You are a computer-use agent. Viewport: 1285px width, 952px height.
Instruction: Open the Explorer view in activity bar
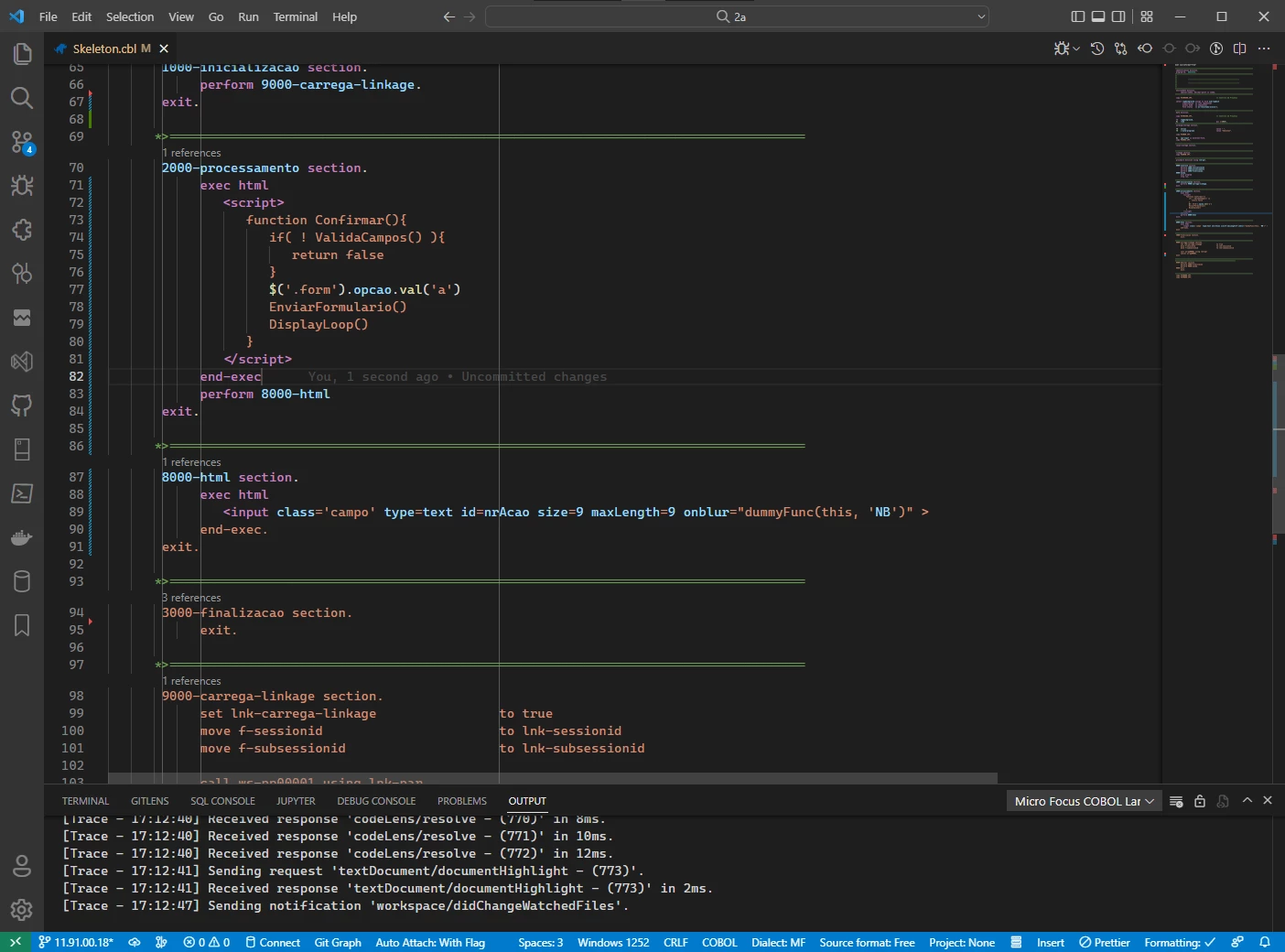point(22,54)
